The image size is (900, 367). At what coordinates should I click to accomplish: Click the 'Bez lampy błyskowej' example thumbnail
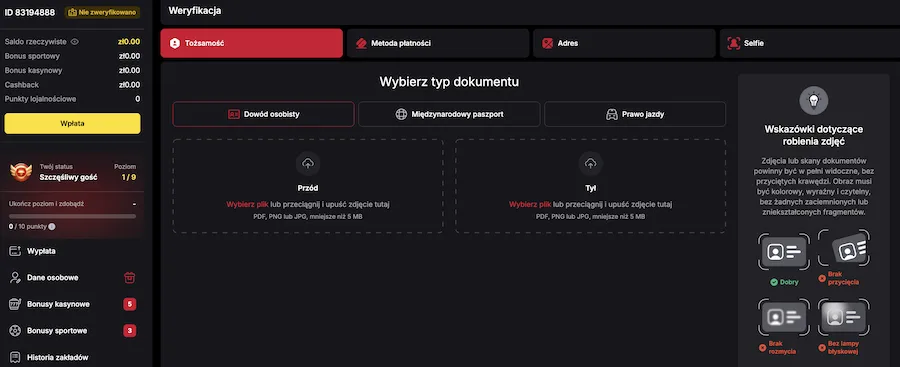click(x=844, y=316)
